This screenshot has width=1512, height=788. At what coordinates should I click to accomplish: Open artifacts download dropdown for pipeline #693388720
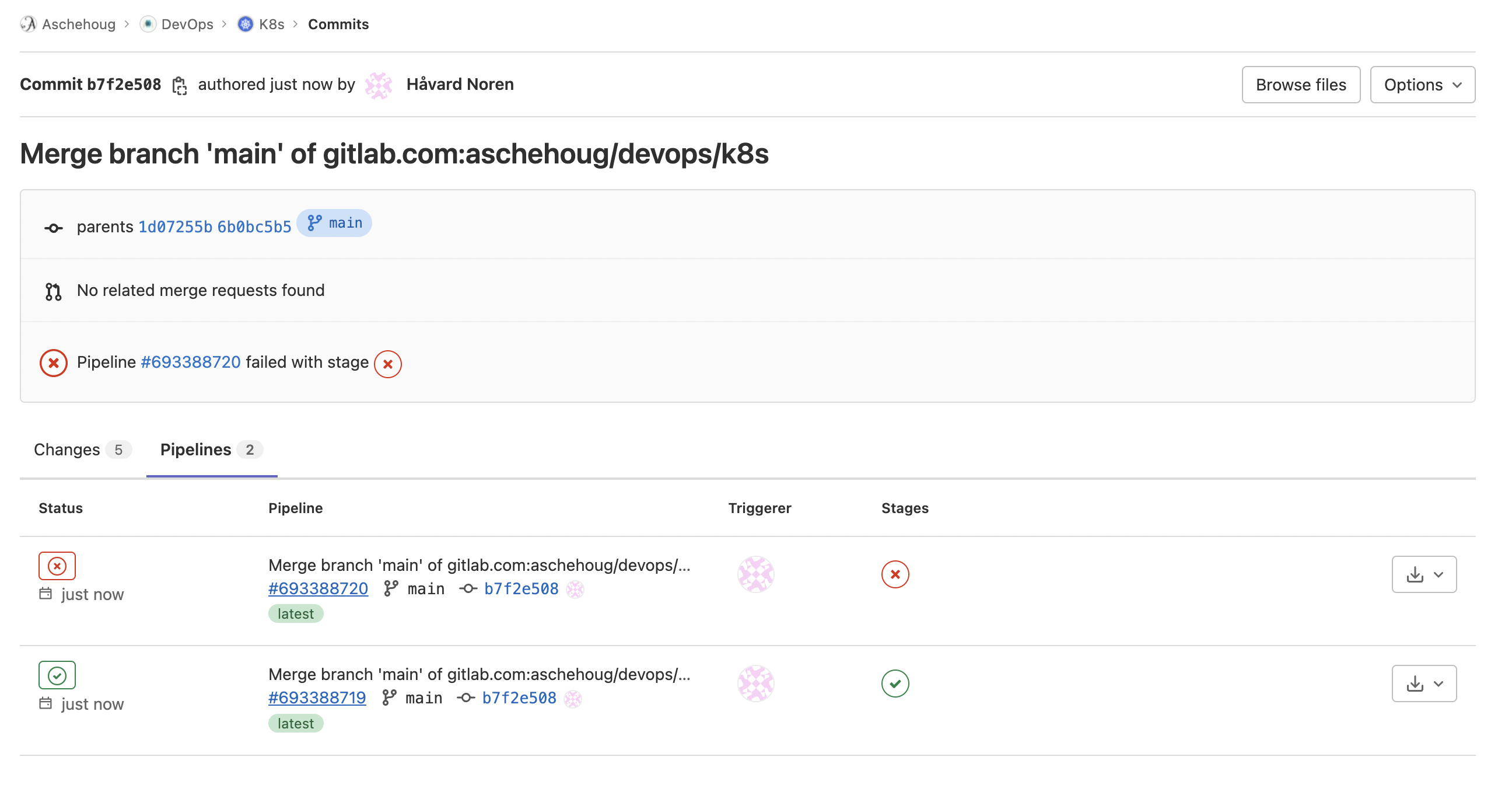pos(1424,574)
